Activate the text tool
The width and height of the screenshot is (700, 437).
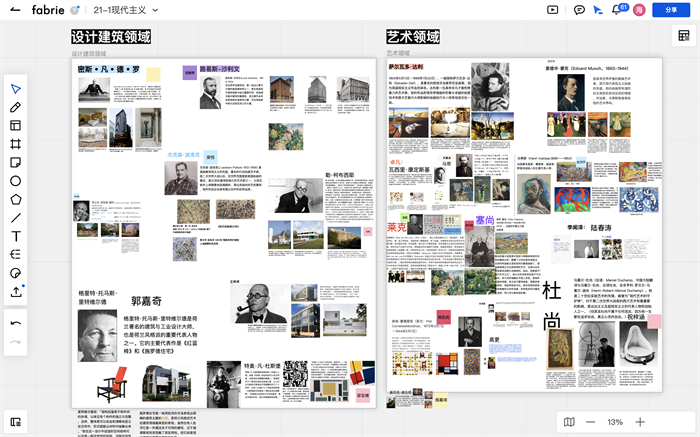point(16,236)
